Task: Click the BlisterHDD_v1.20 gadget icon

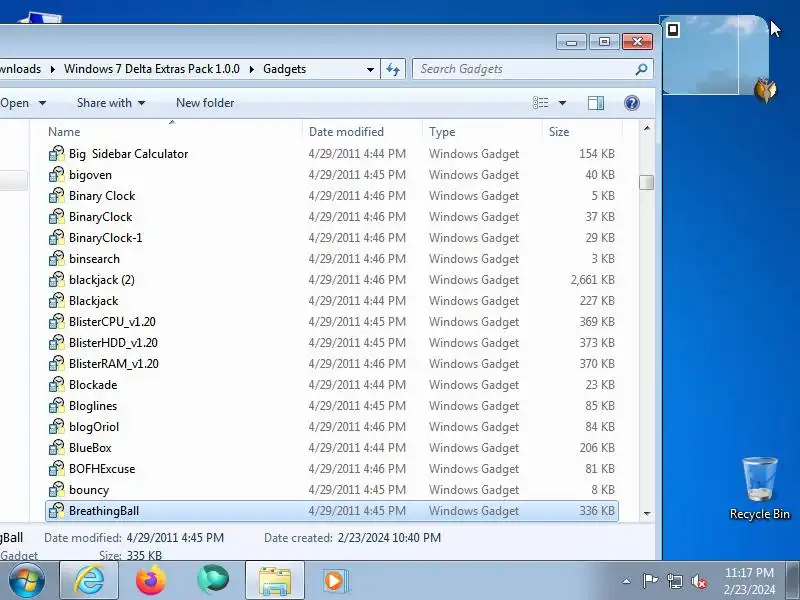Action: 57,342
